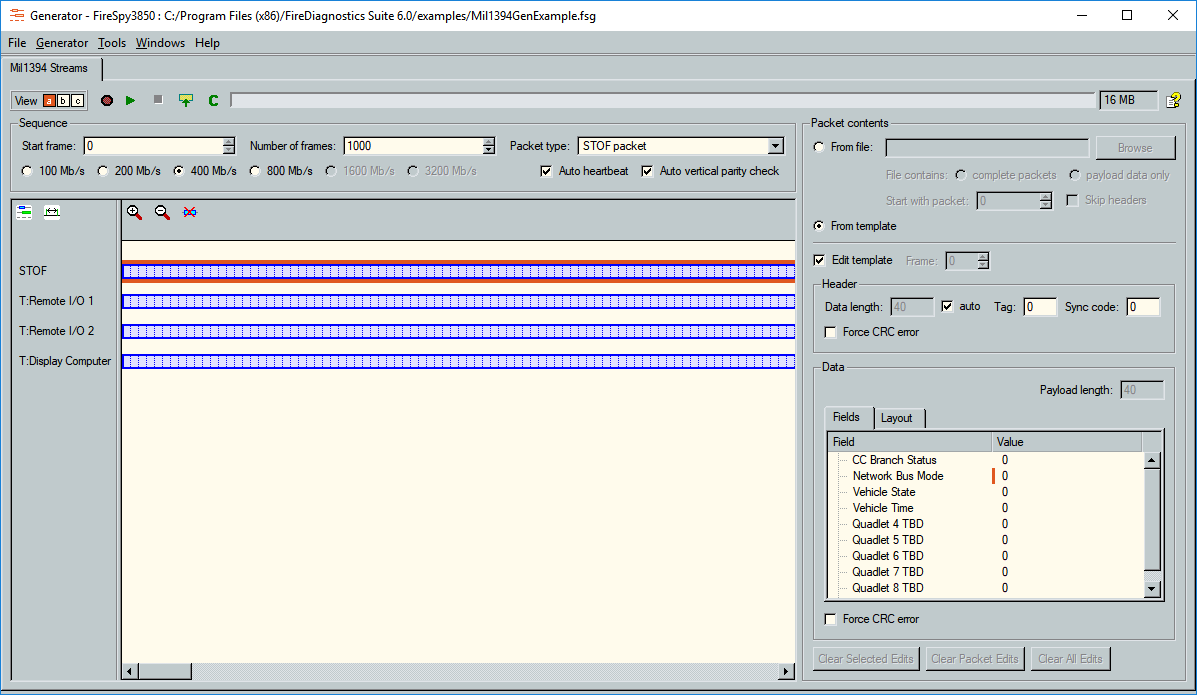Viewport: 1197px width, 695px height.
Task: Check the Force CRC error option under Header
Action: click(x=831, y=331)
